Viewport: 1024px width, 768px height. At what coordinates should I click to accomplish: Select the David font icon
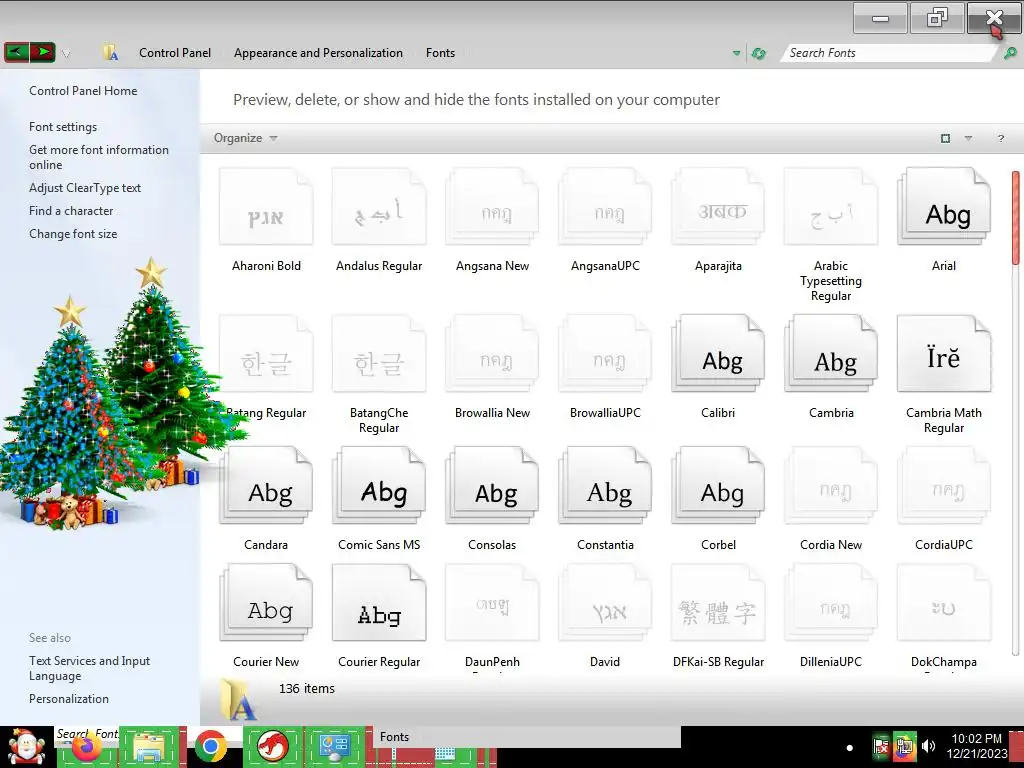point(605,603)
